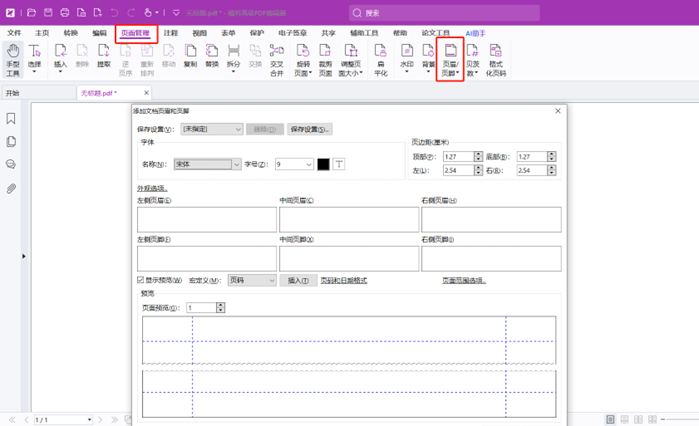Open the font size dropdown showing 9
Image resolution: width=699 pixels, height=426 pixels.
pos(309,164)
